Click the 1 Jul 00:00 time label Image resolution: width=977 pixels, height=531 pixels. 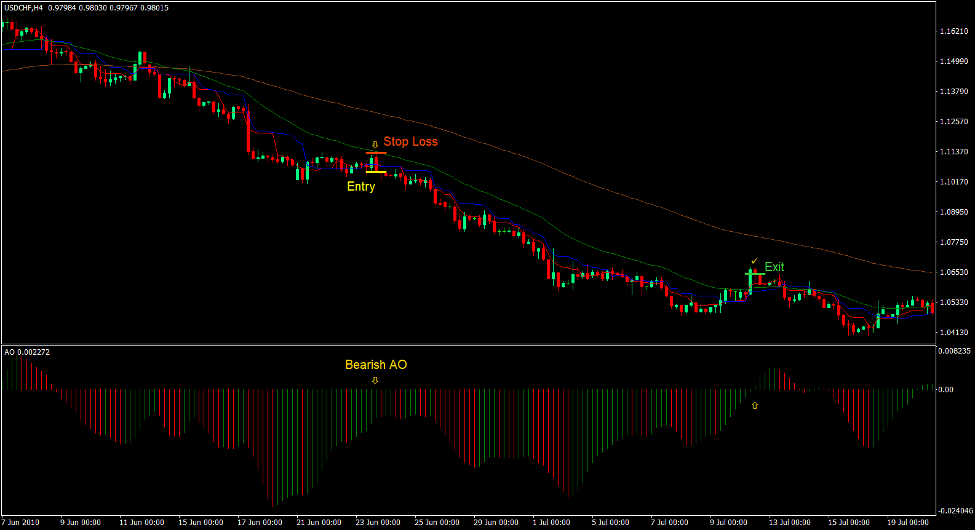tap(551, 522)
